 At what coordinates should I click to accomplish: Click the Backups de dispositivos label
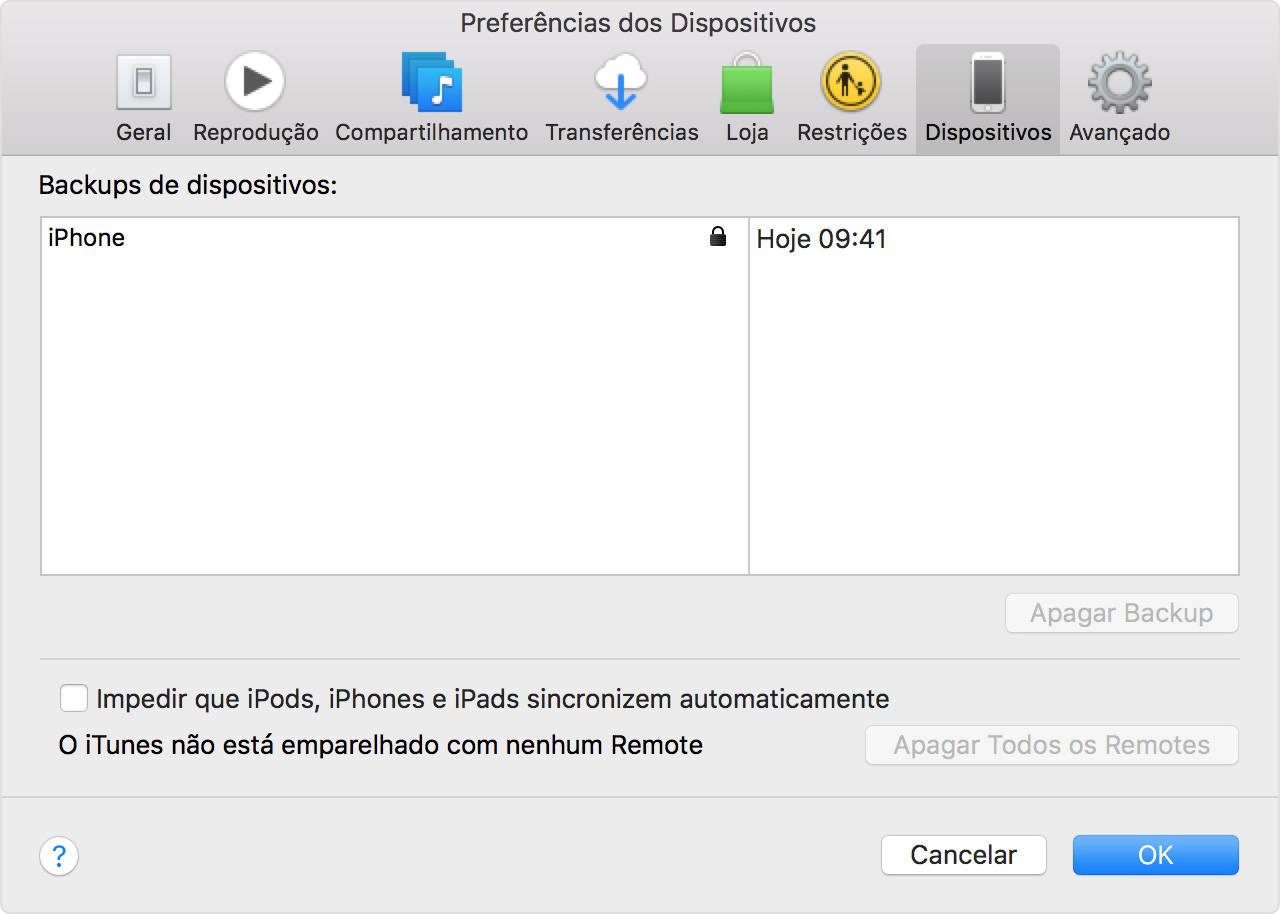189,185
